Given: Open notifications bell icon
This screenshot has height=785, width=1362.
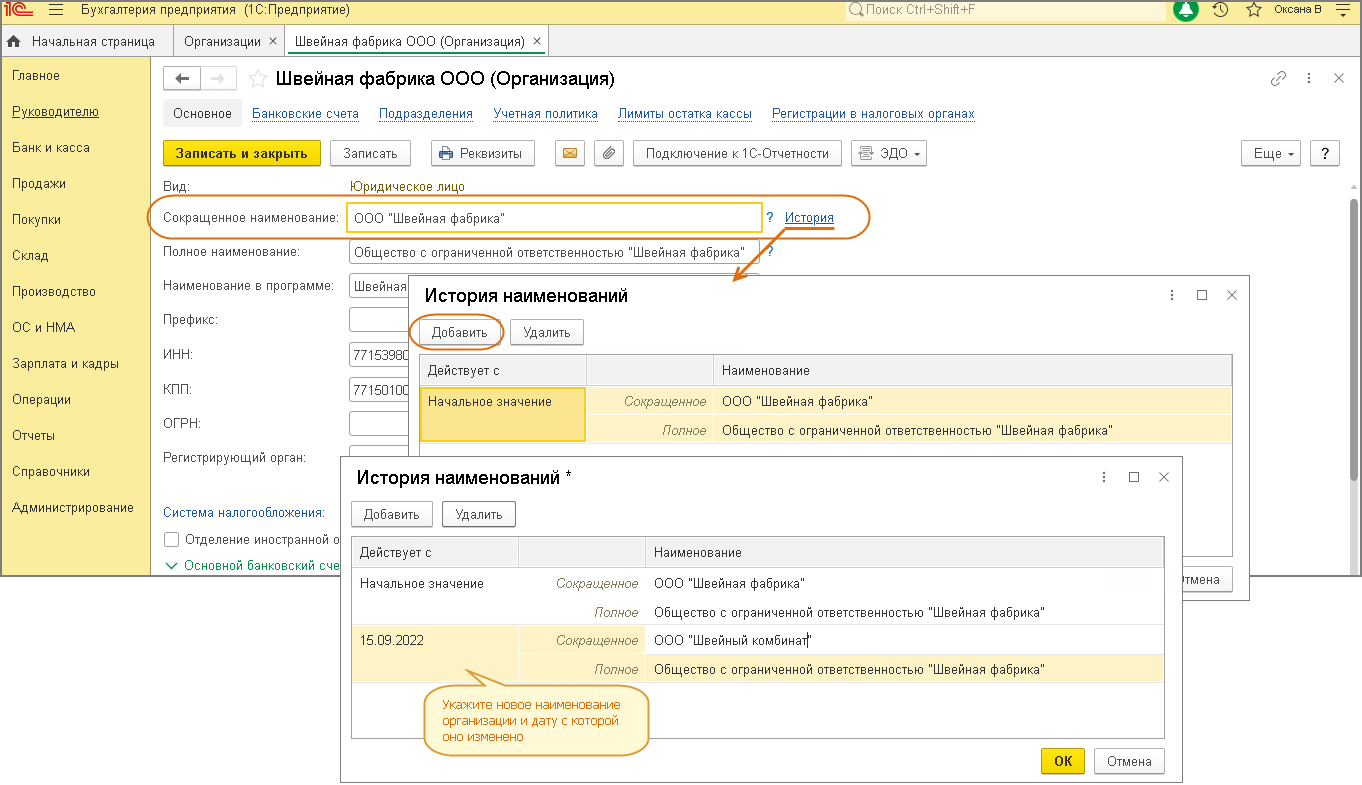Looking at the screenshot, I should 1186,10.
